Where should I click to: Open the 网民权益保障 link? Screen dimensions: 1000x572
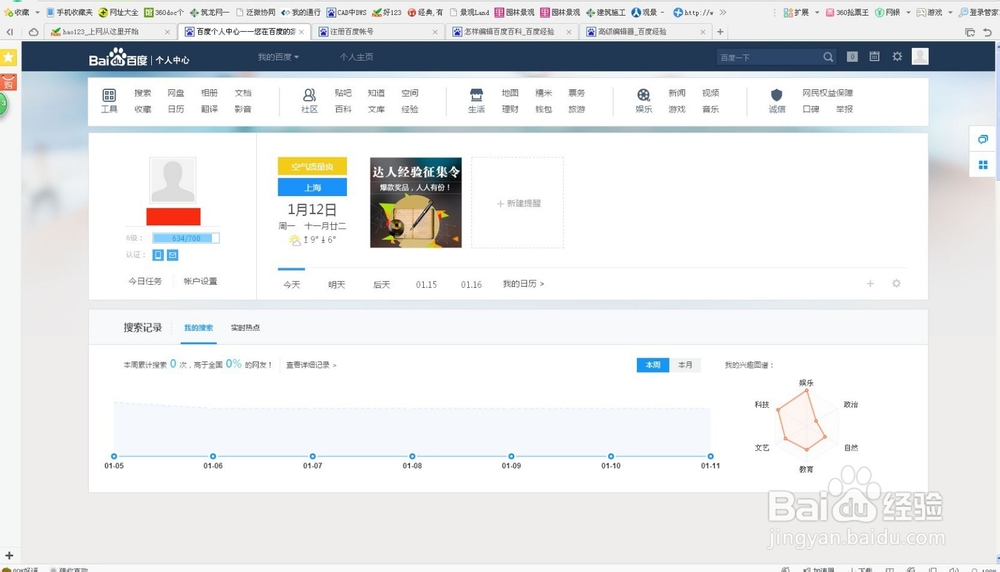coord(827,93)
